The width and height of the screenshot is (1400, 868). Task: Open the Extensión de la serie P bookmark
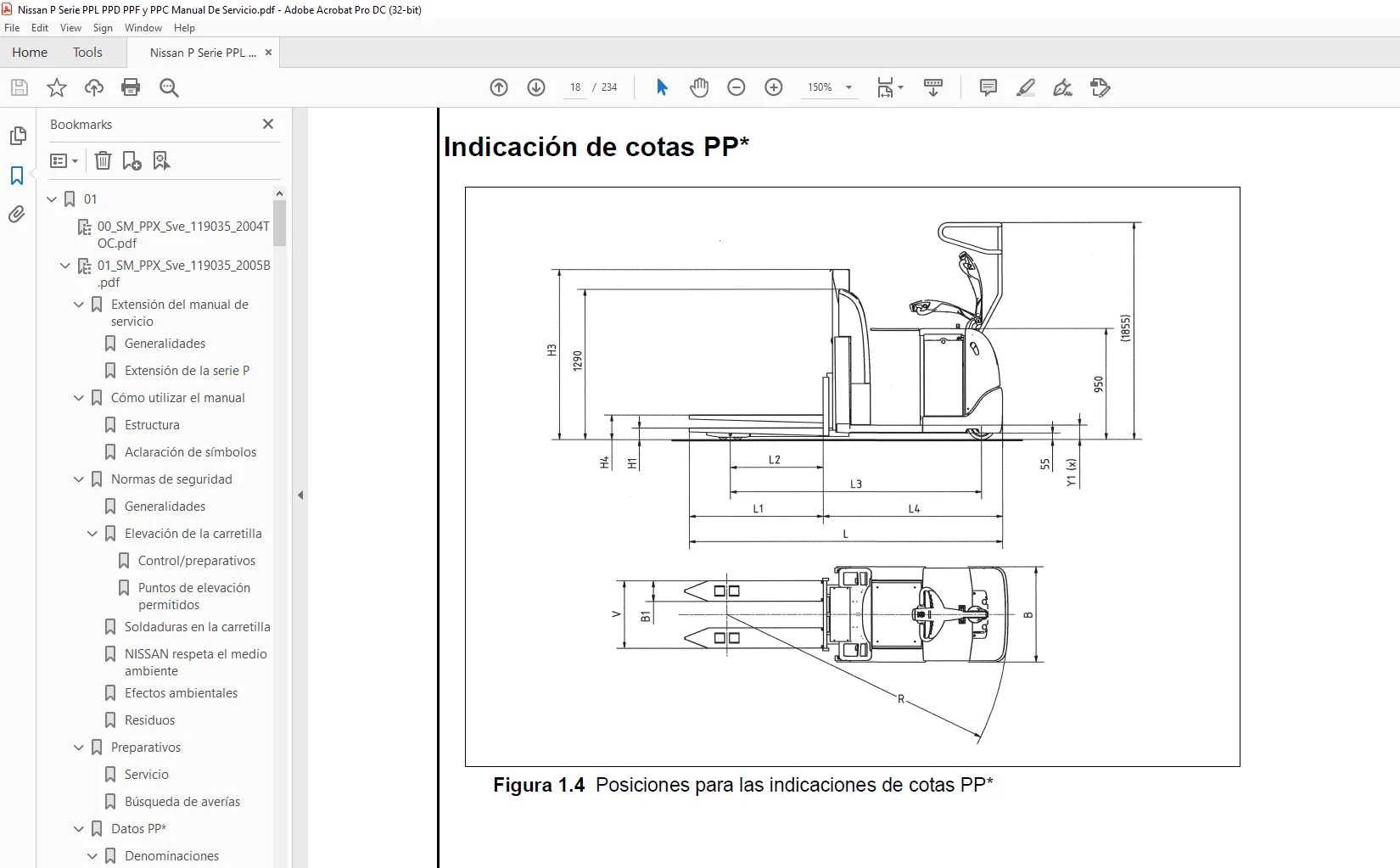click(187, 371)
